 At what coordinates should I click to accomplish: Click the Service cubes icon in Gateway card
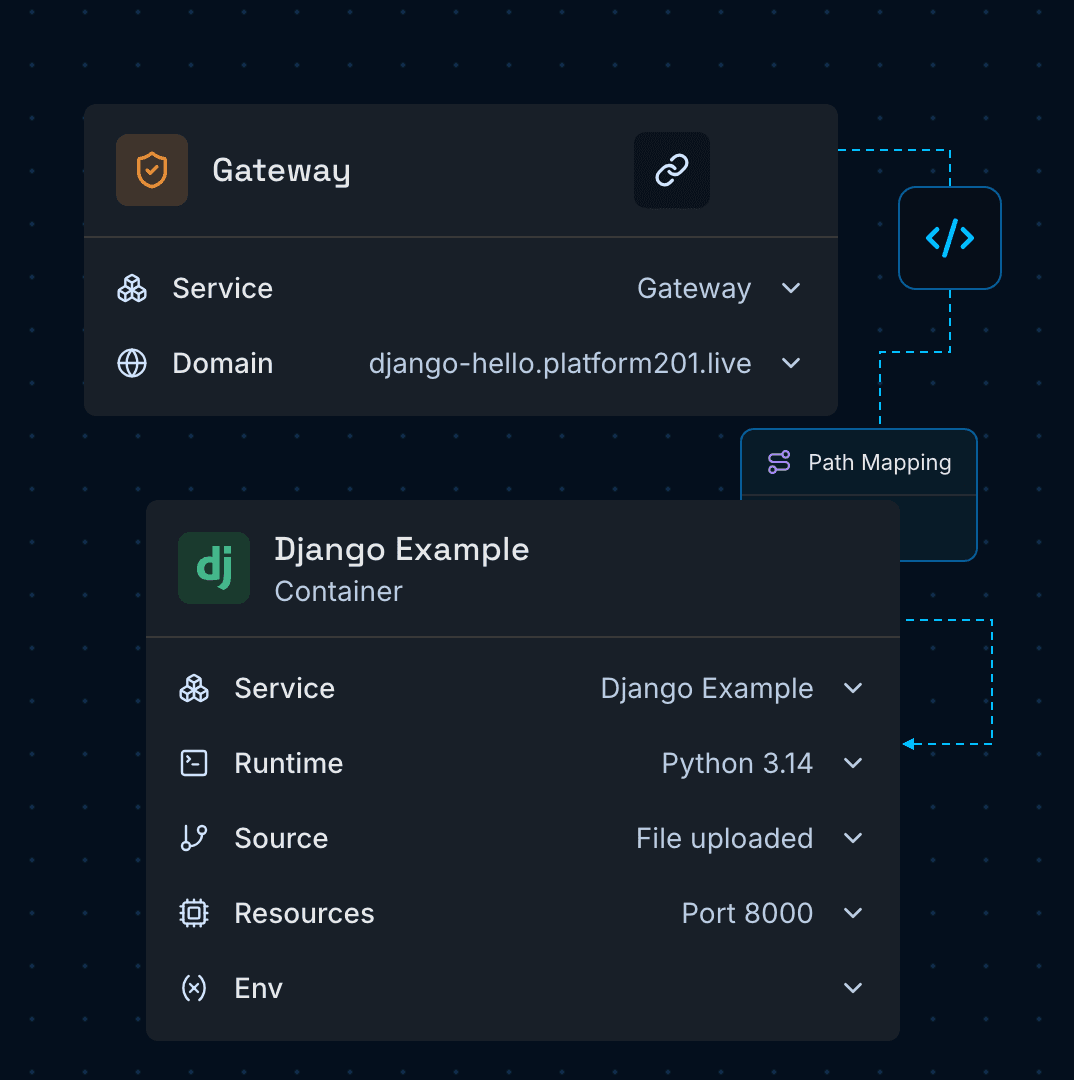(132, 289)
